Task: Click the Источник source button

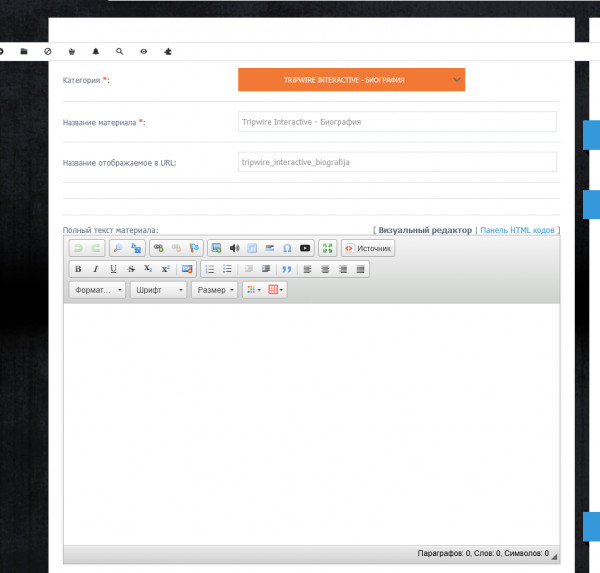Action: point(368,248)
